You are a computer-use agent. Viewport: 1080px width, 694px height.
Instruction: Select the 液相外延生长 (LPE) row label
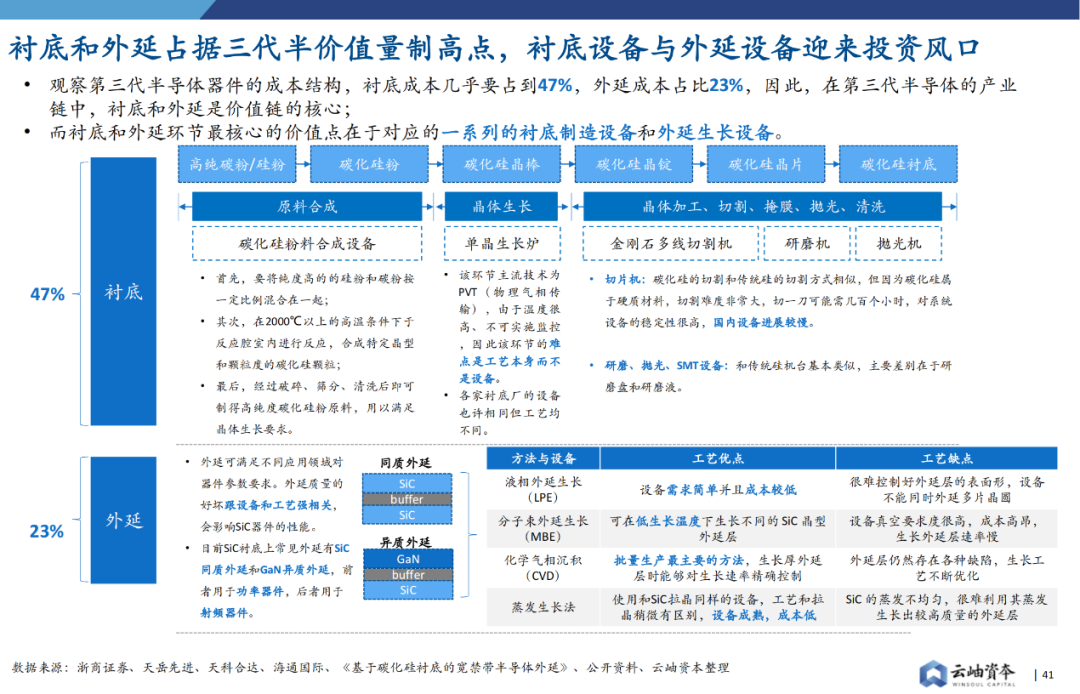pyautogui.click(x=543, y=490)
